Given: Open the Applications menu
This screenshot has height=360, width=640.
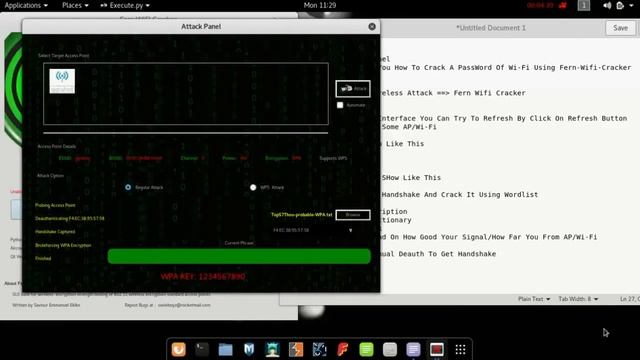Looking at the screenshot, I should tap(26, 5).
